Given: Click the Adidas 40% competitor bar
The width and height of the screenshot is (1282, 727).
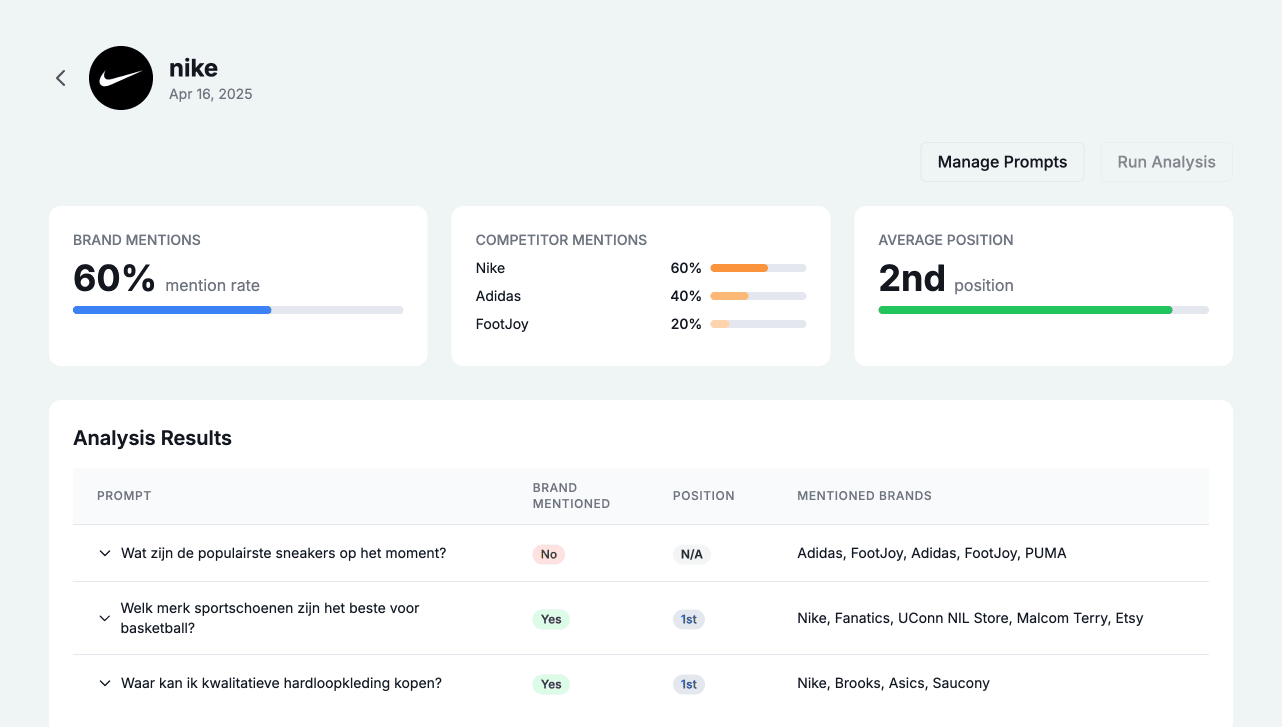Looking at the screenshot, I should pos(758,296).
